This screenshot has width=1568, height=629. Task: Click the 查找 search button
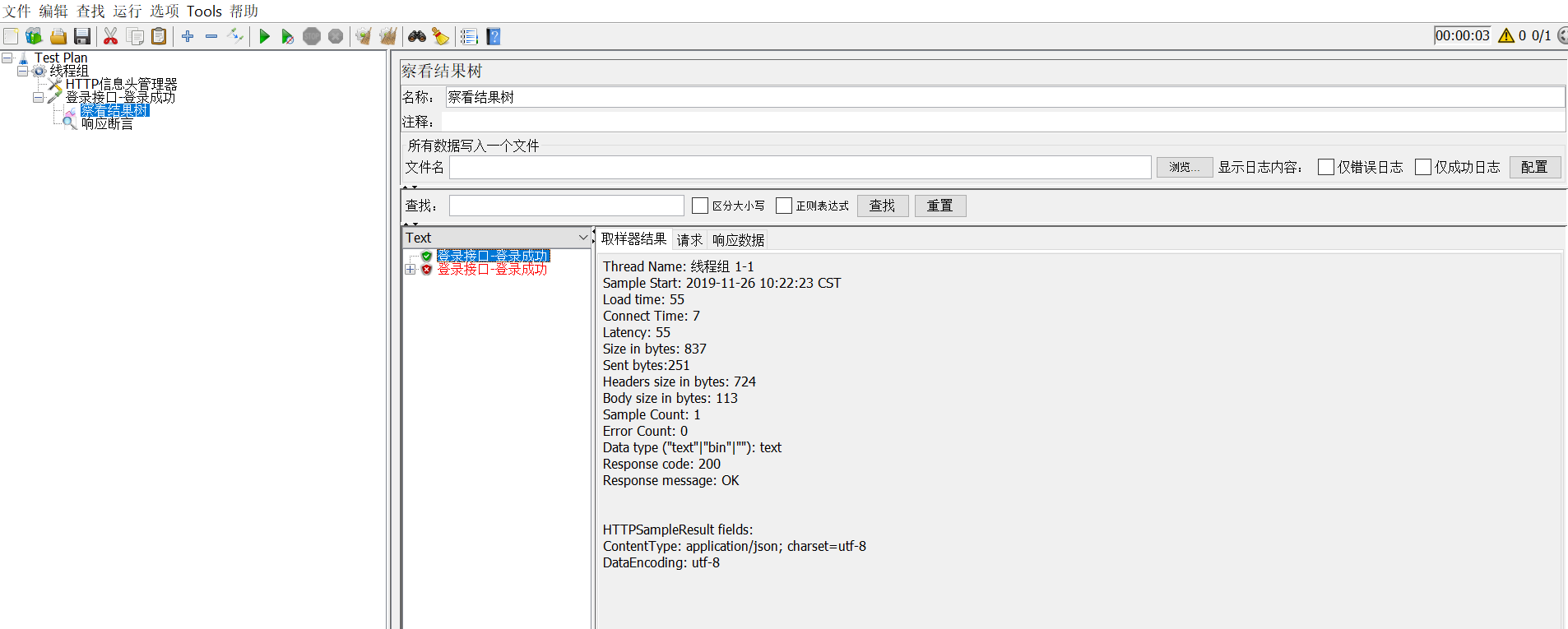click(x=883, y=206)
